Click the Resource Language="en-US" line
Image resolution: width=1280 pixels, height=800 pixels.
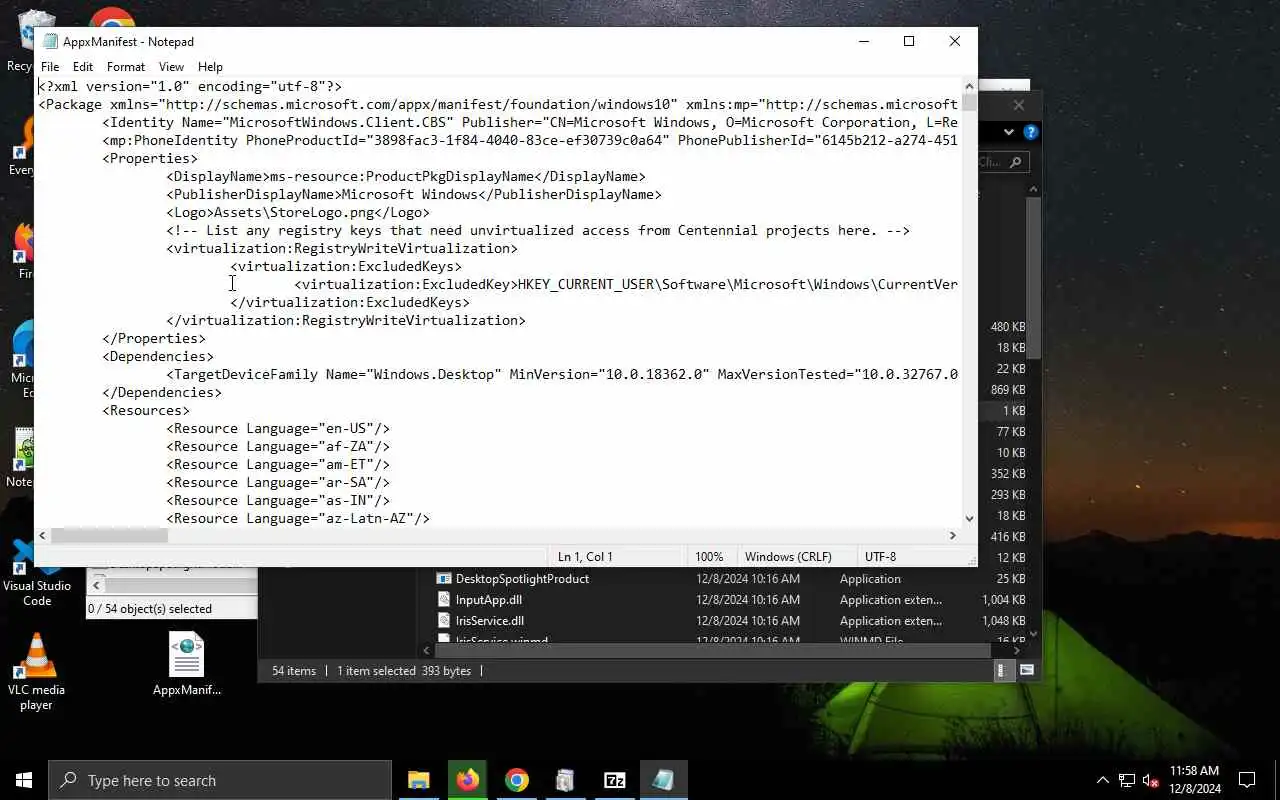point(278,428)
